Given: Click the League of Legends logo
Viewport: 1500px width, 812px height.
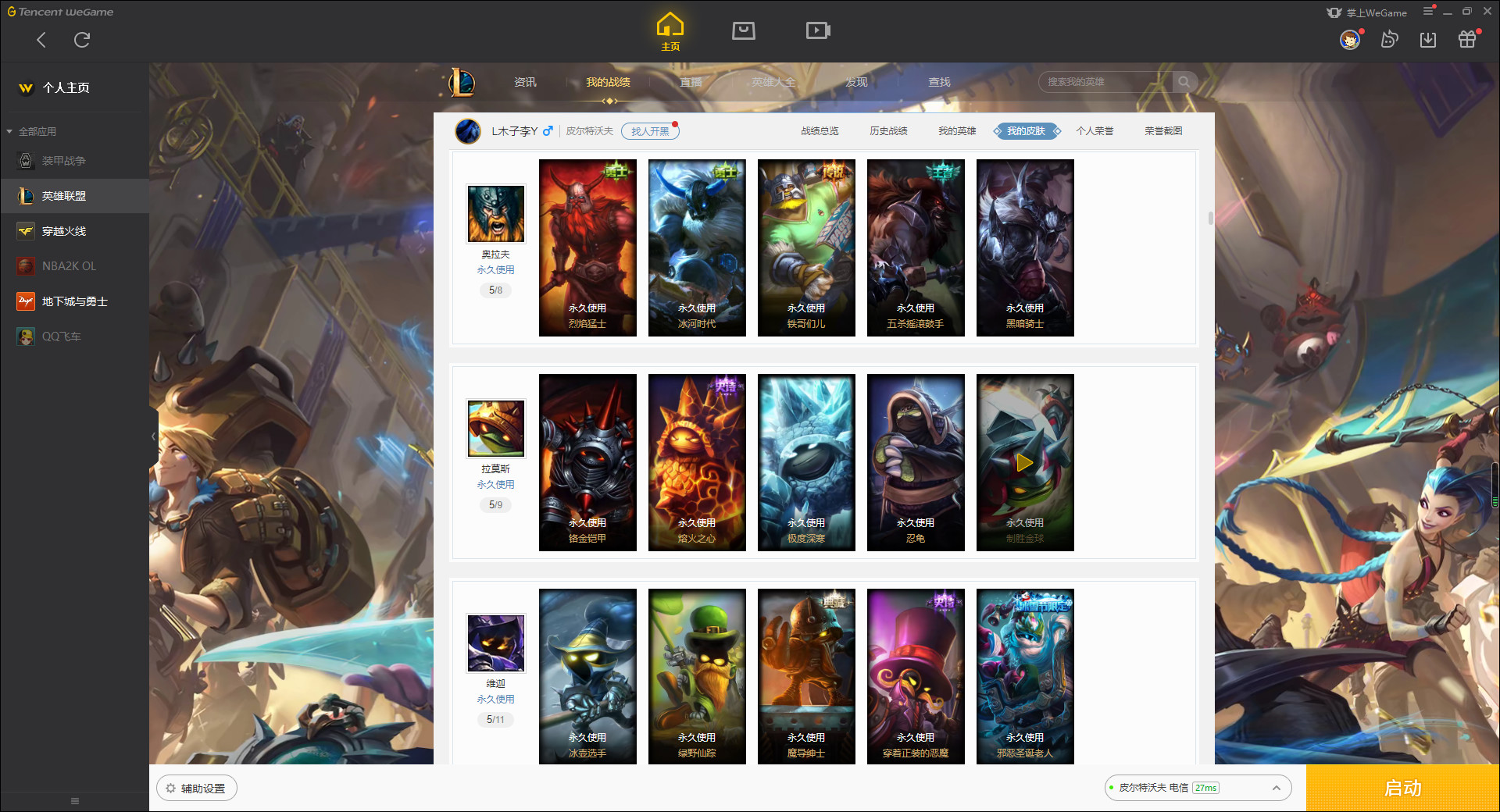Looking at the screenshot, I should (462, 82).
